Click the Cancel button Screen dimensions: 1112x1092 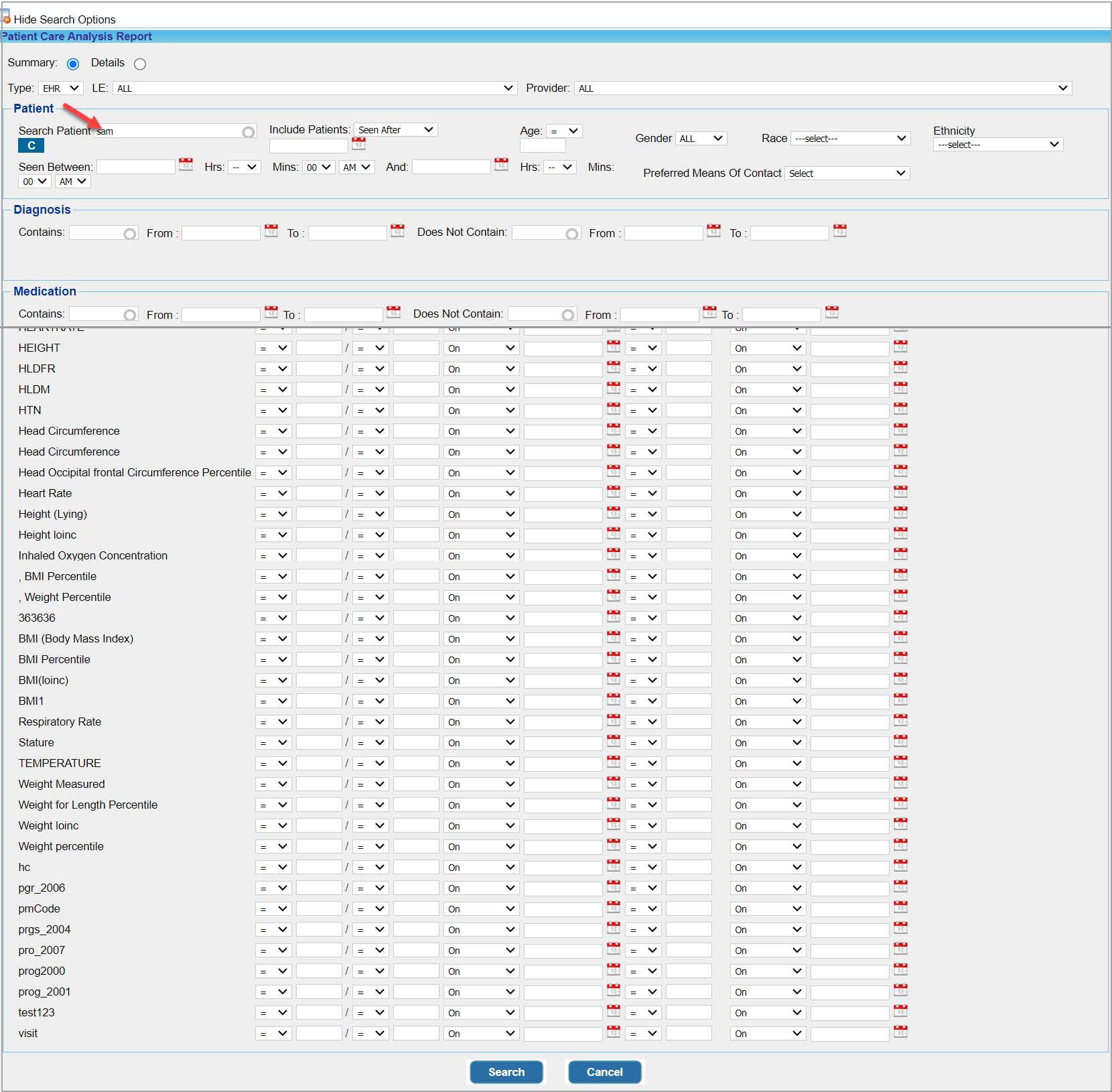604,1072
